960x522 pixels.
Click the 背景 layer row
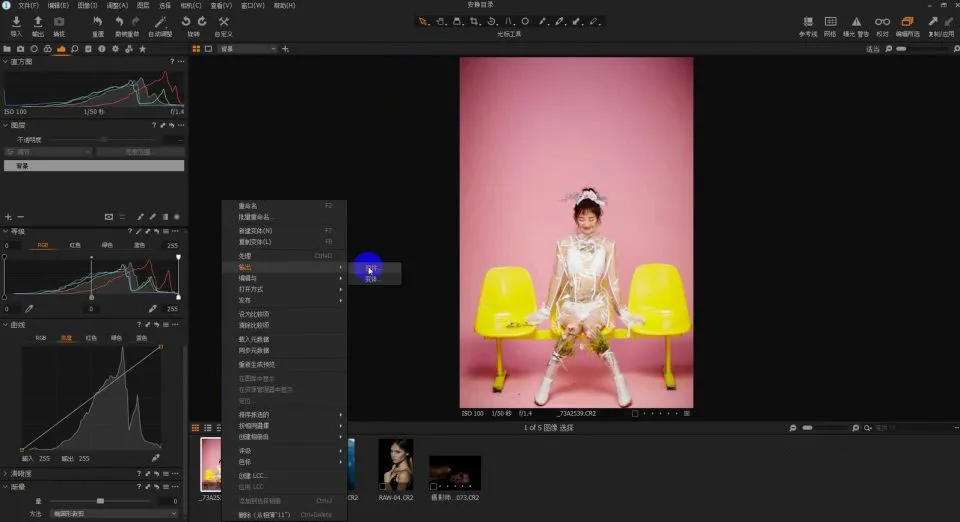[94, 166]
